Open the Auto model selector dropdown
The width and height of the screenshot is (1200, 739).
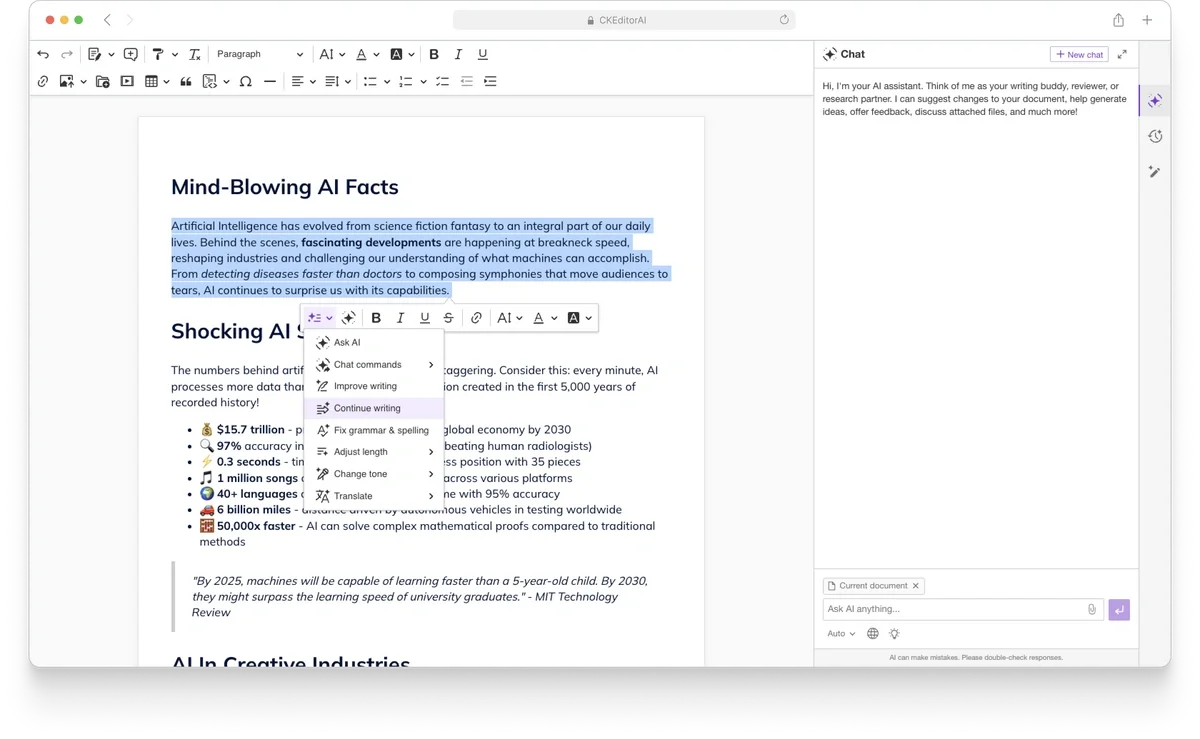pyautogui.click(x=841, y=633)
